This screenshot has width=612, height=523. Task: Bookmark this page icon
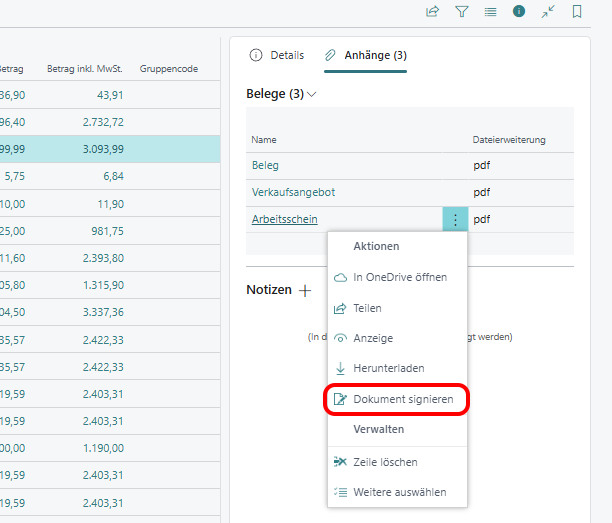[x=577, y=12]
